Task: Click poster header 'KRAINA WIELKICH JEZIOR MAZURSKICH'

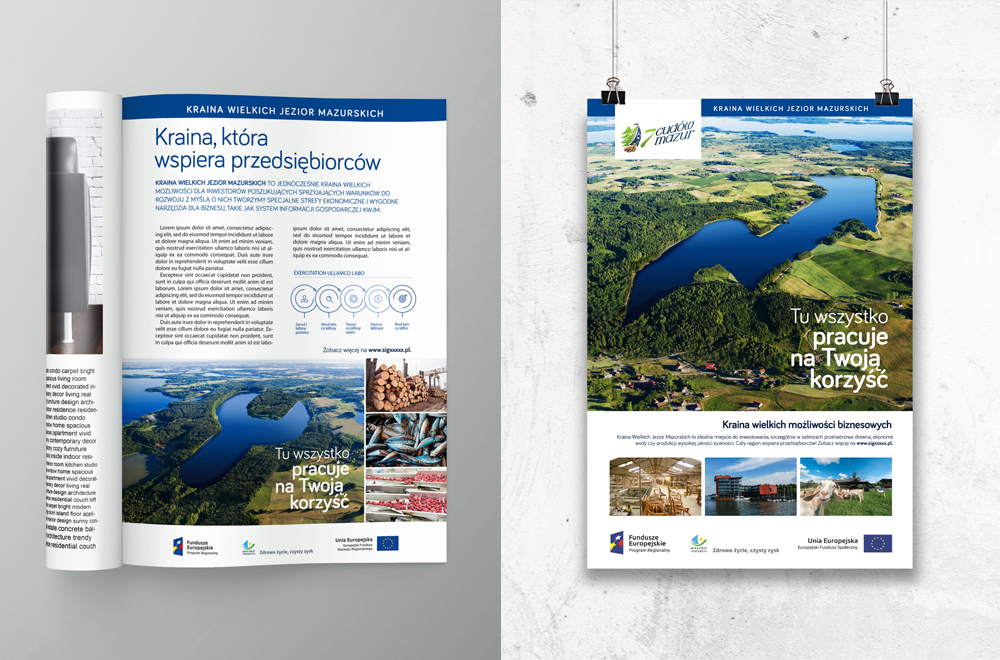Action: tap(791, 108)
